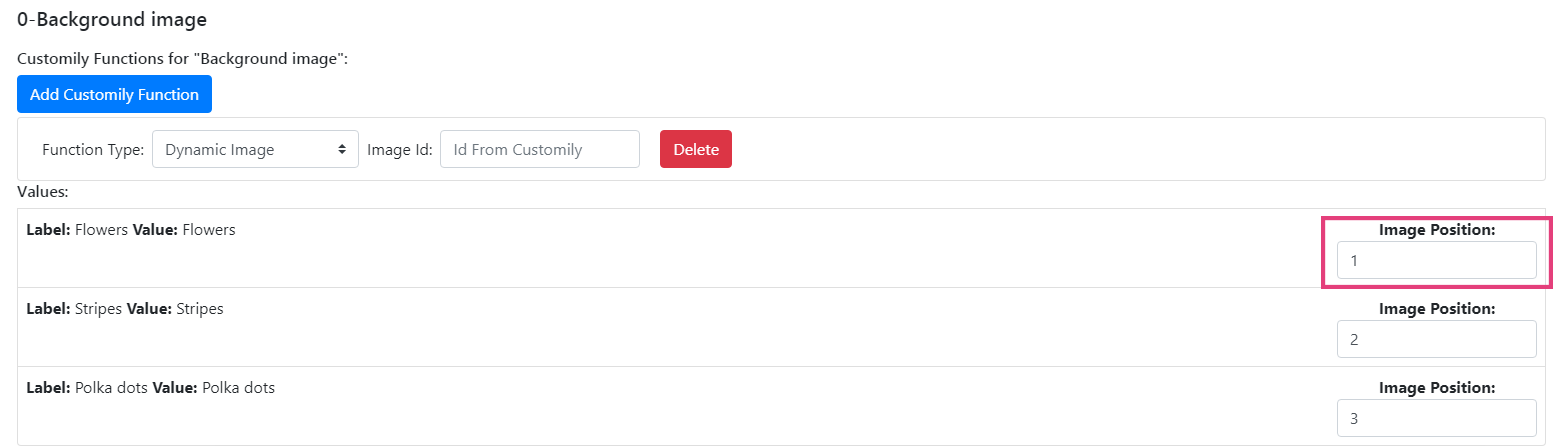Image resolution: width=1565 pixels, height=446 pixels.
Task: Click the "Image Id:" label
Action: click(x=399, y=150)
